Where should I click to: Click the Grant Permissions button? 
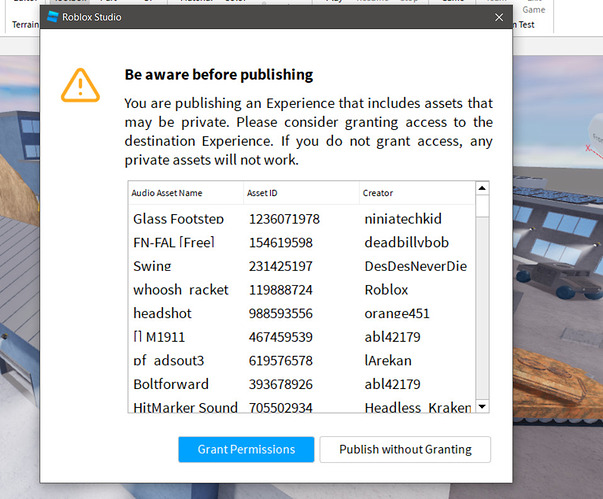click(246, 449)
